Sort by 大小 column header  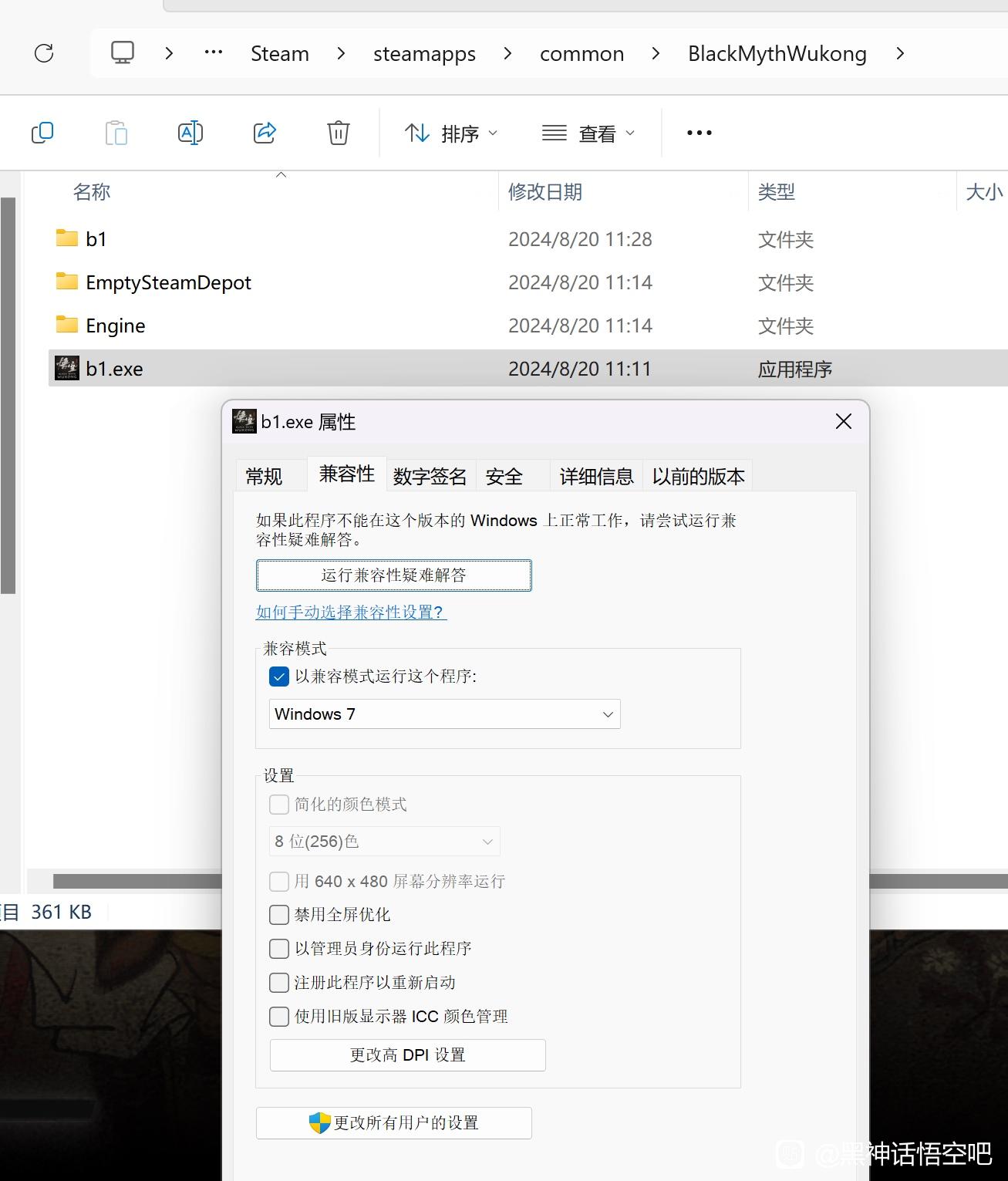coord(983,191)
